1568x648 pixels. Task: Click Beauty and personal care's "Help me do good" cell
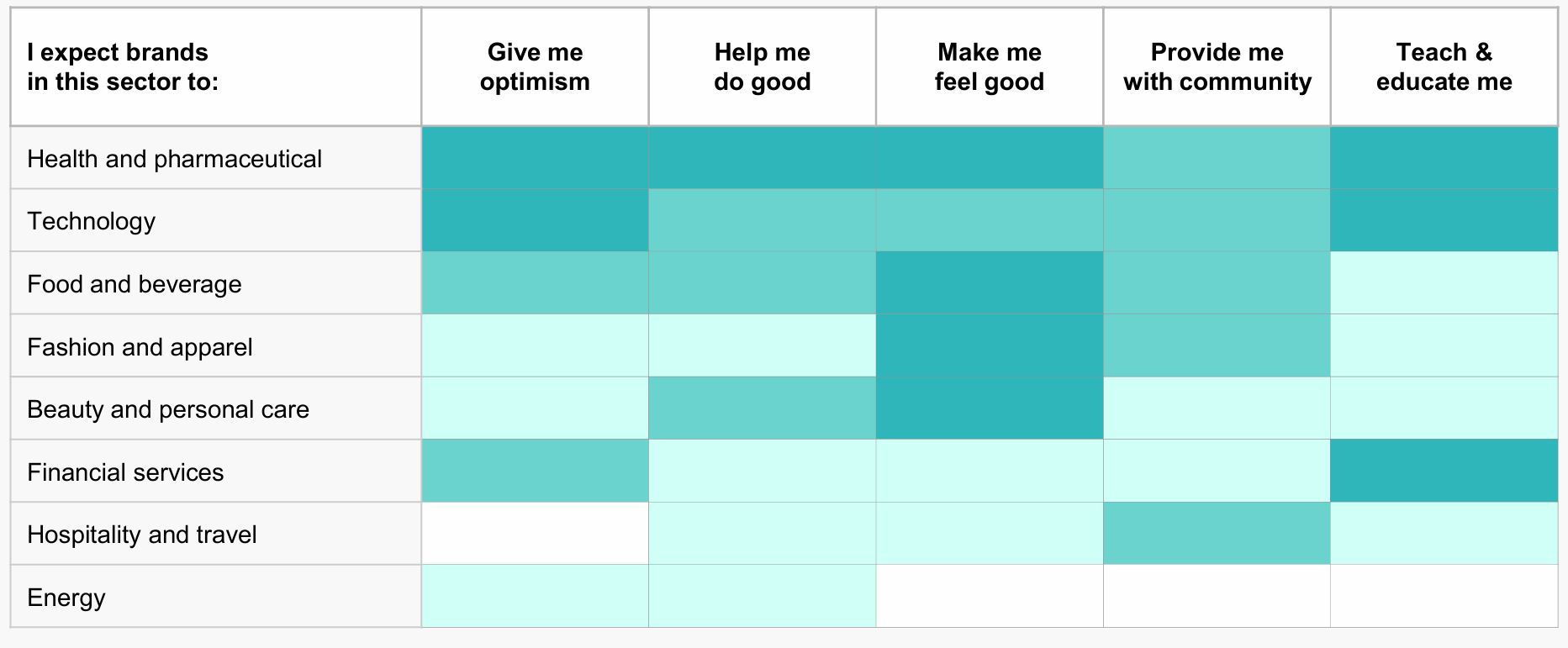762,408
